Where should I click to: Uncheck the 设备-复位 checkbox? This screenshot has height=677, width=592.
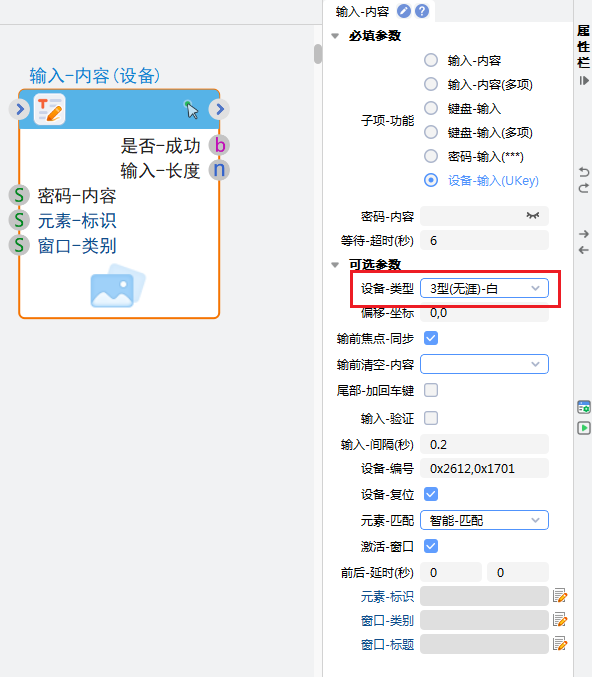431,494
